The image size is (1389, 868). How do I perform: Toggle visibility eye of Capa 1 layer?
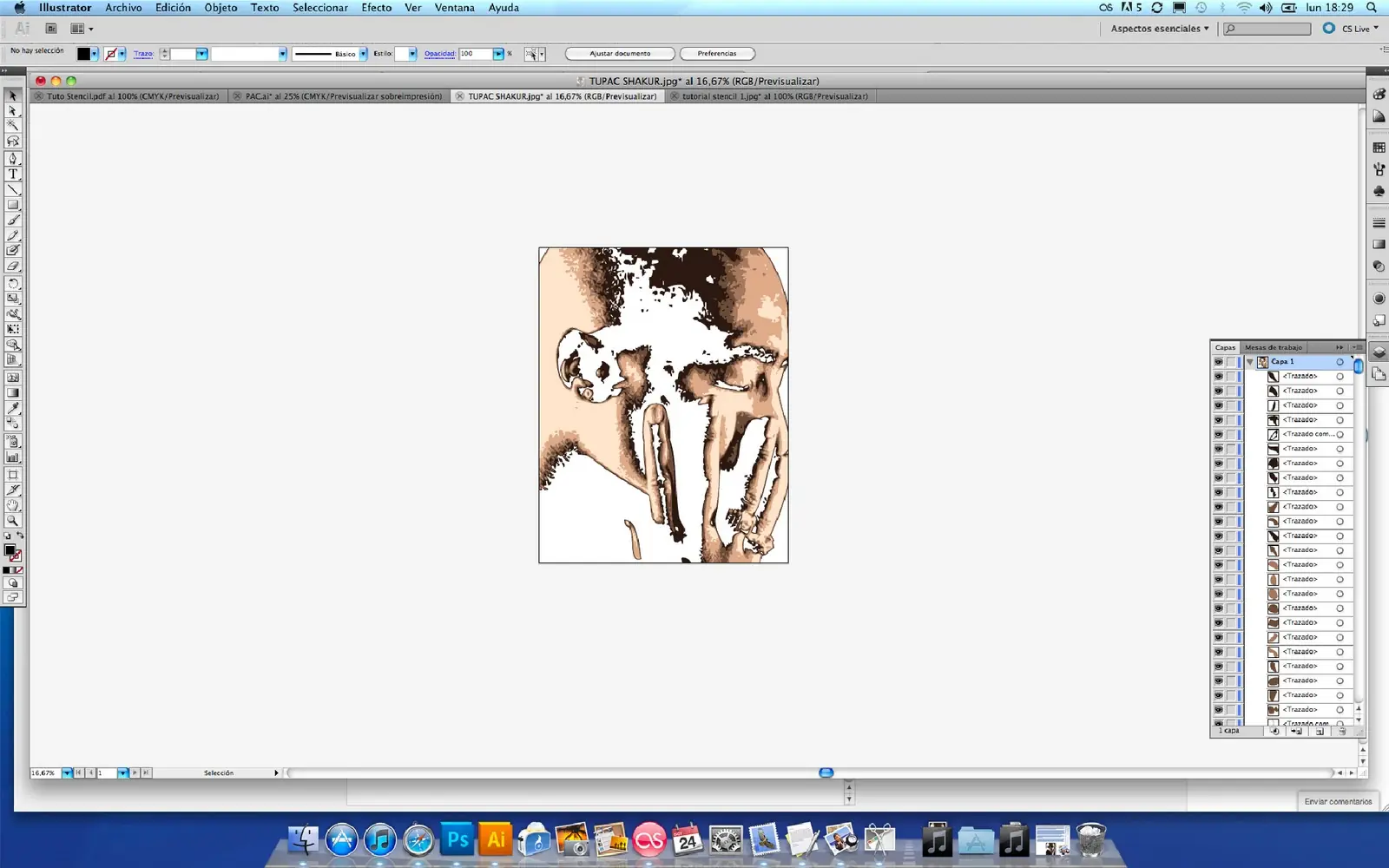pyautogui.click(x=1218, y=362)
